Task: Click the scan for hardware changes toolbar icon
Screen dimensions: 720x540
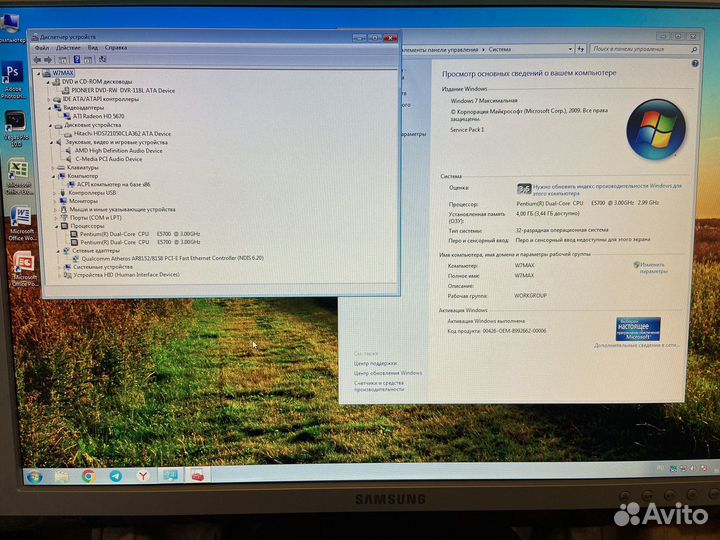Action: 102,60
